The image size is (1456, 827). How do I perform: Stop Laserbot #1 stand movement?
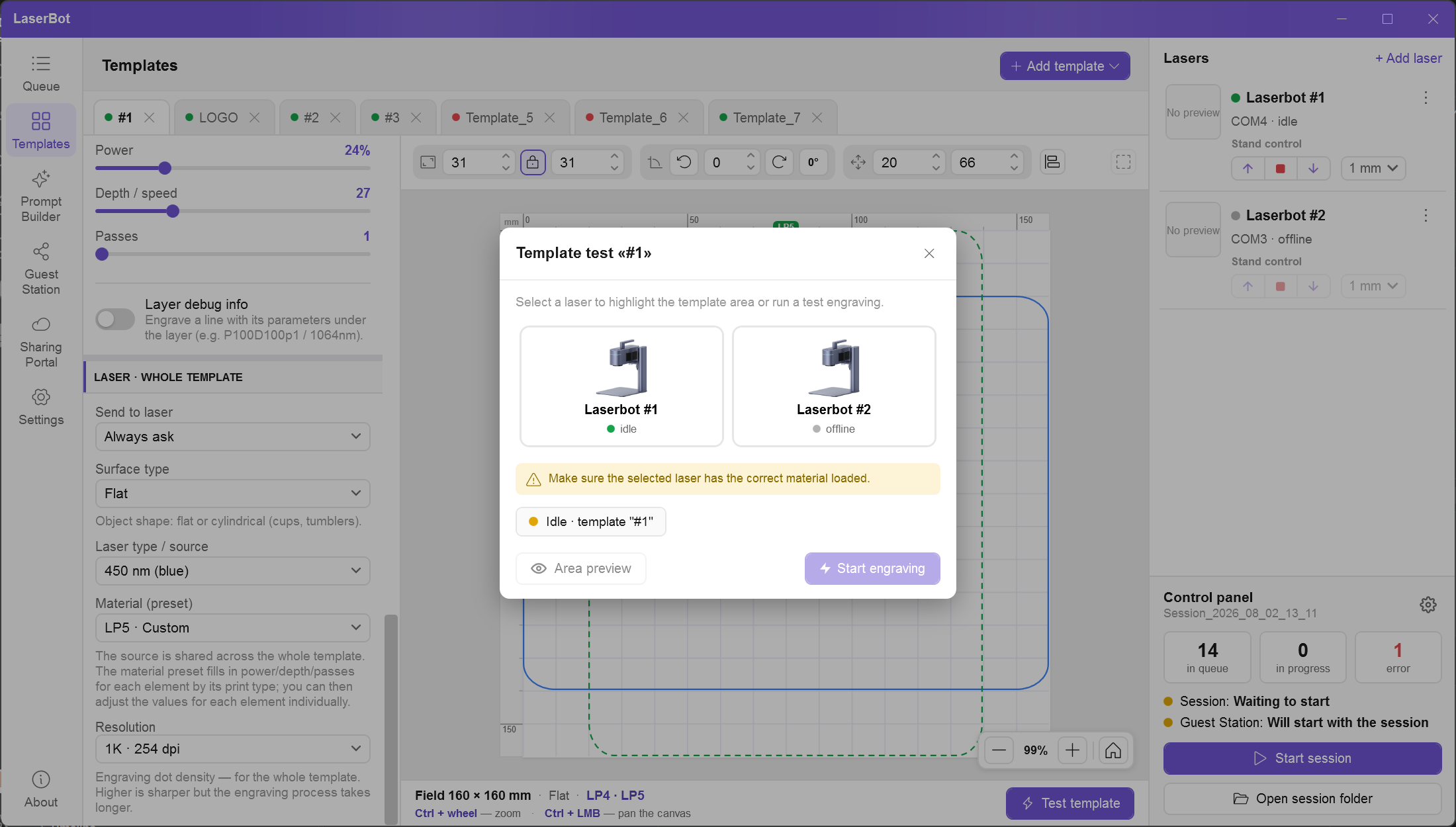pyautogui.click(x=1281, y=168)
